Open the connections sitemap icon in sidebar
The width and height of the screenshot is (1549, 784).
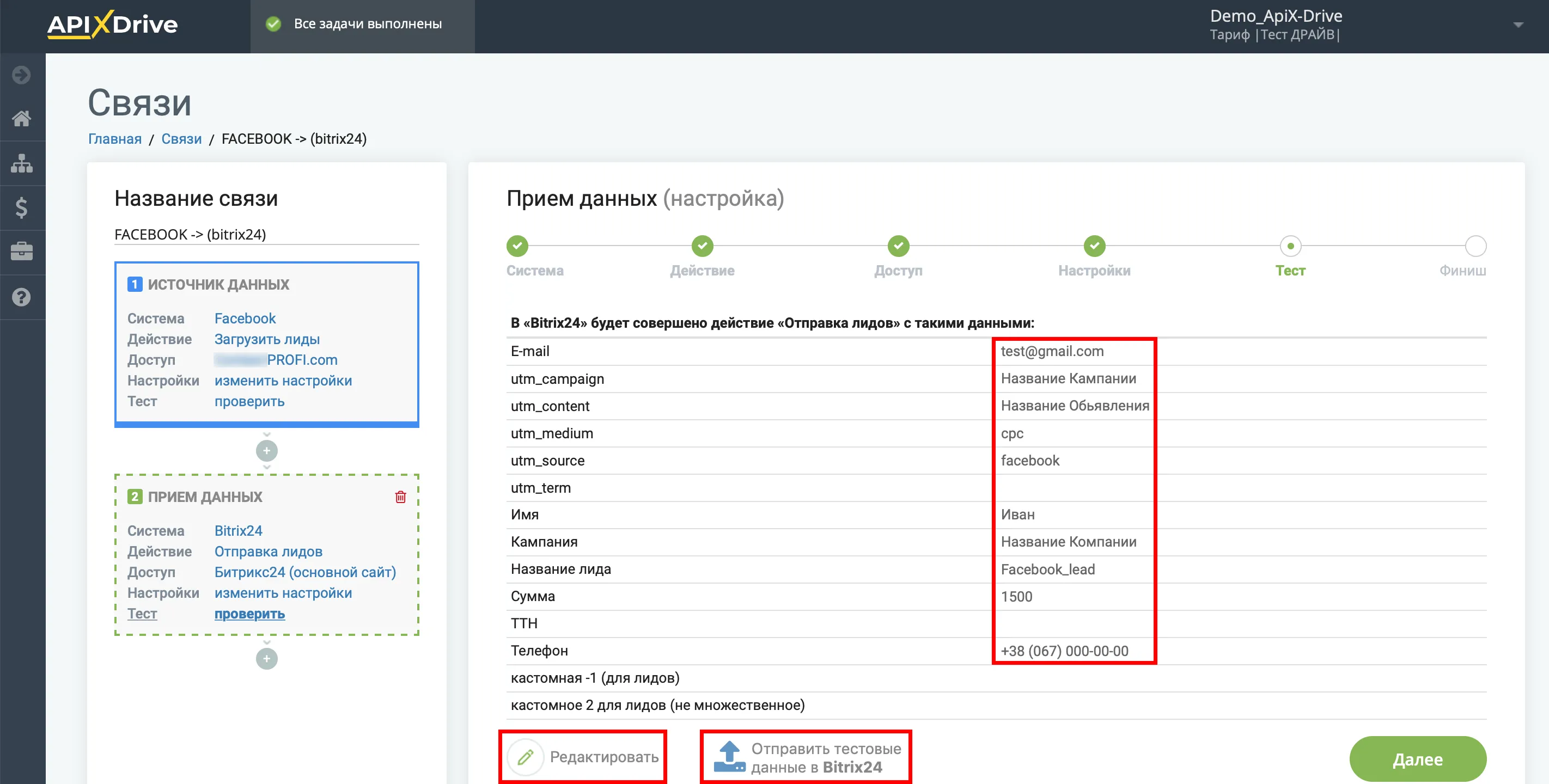tap(22, 163)
